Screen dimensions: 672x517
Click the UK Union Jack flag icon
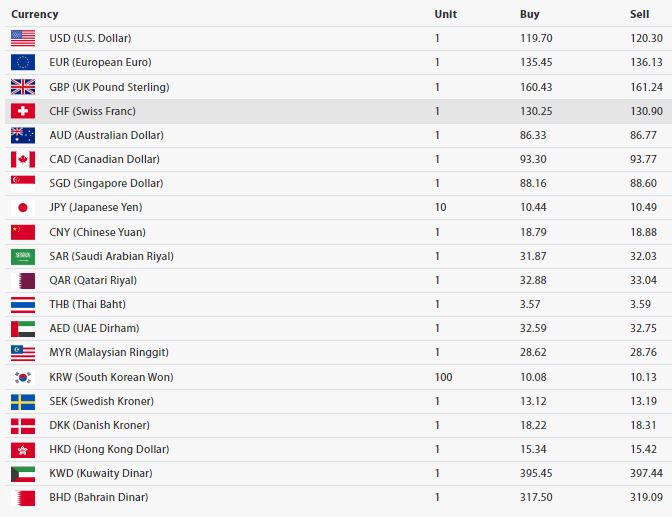pyautogui.click(x=23, y=87)
